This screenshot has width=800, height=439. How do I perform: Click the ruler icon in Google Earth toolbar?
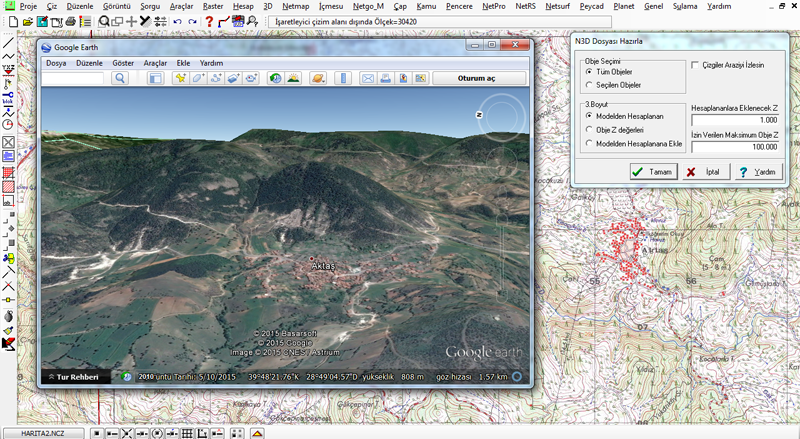click(343, 78)
